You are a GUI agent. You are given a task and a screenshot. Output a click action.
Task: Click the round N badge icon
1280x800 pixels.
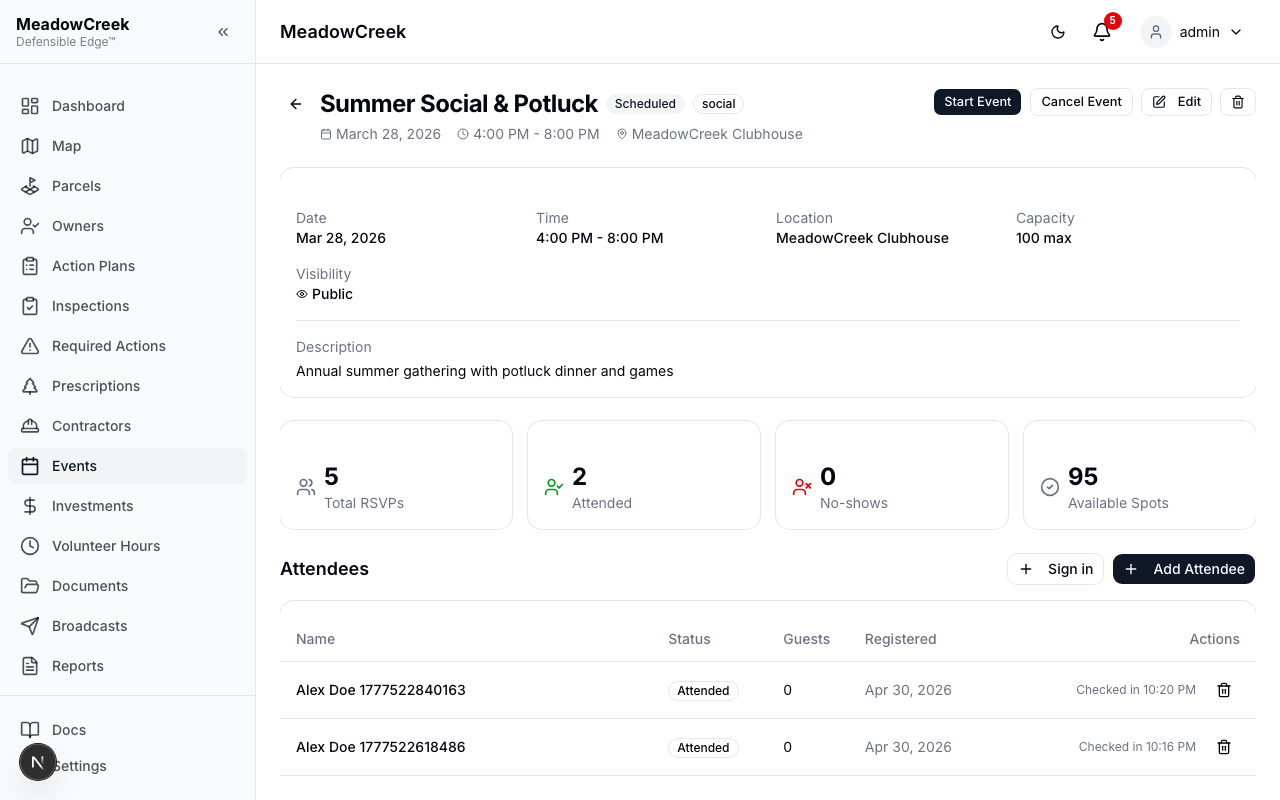coord(38,762)
